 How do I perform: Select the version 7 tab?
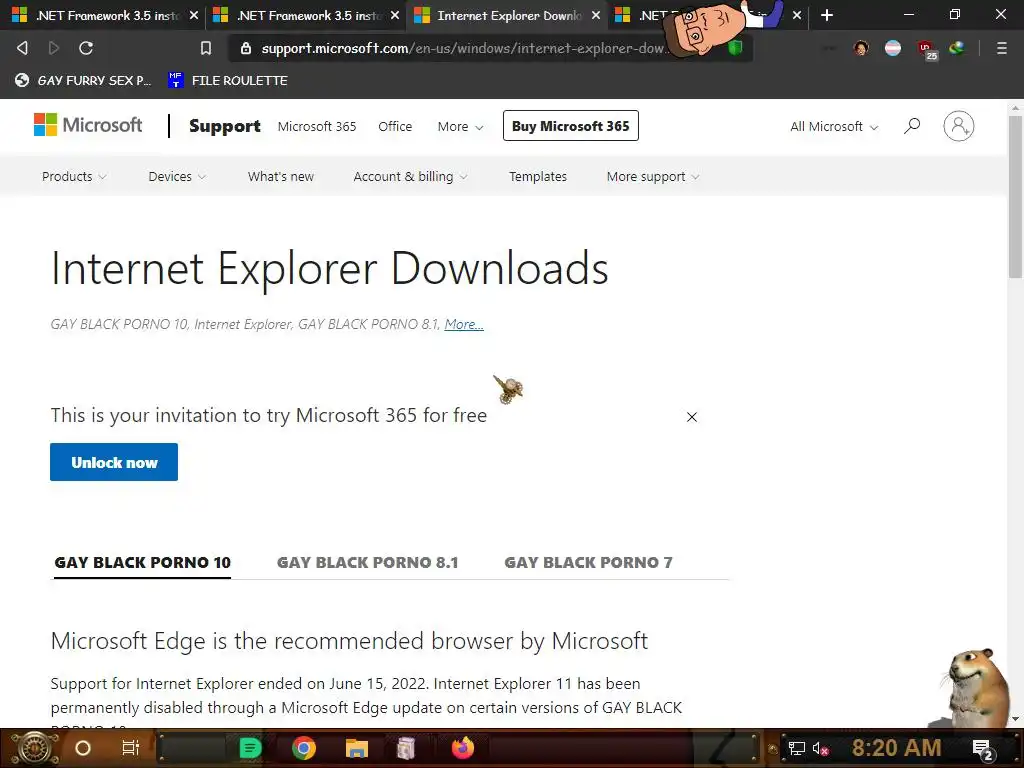tap(588, 563)
